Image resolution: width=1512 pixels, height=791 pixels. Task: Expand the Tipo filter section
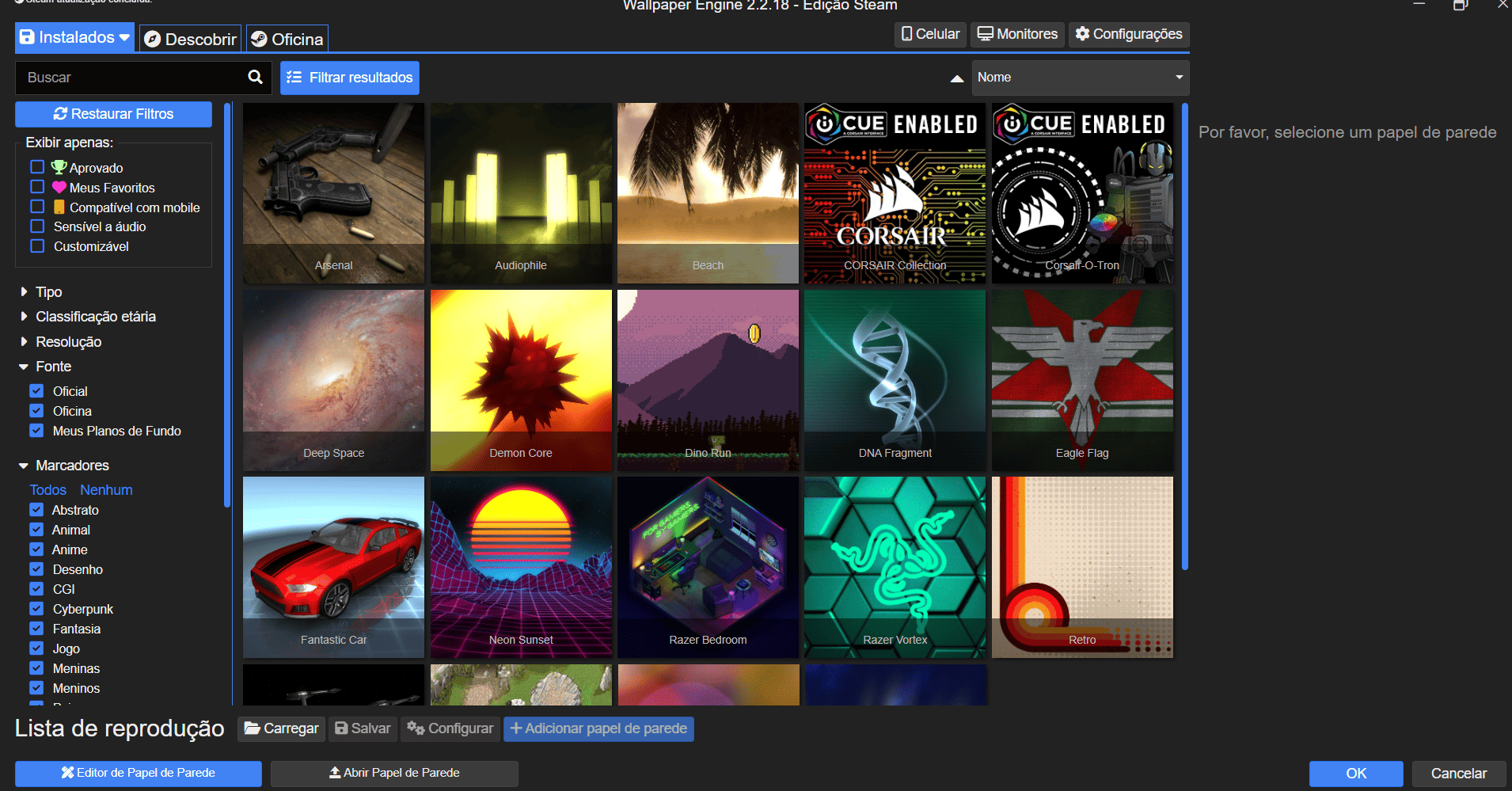click(48, 292)
